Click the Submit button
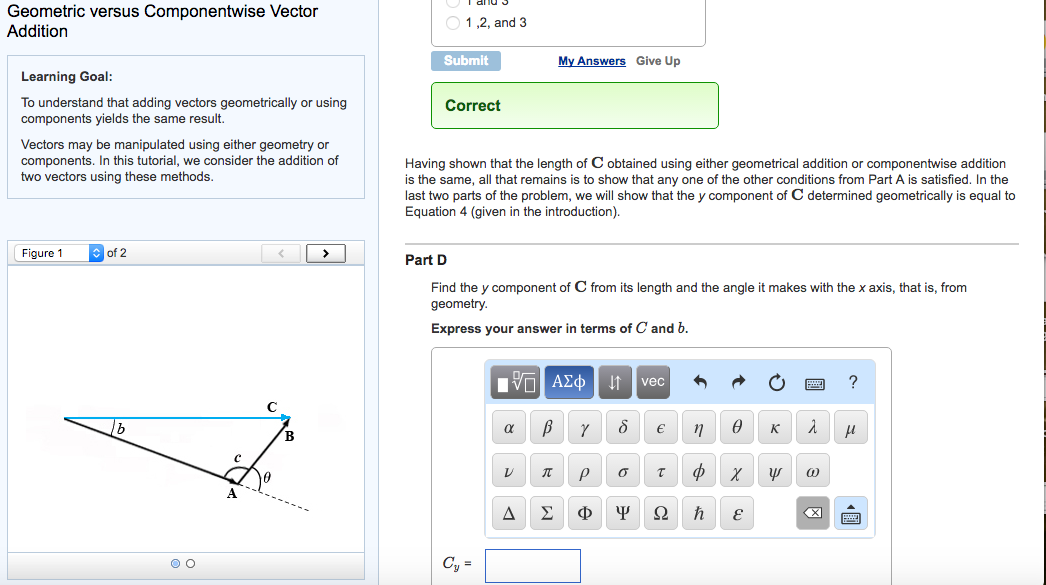1046x585 pixels. [465, 60]
